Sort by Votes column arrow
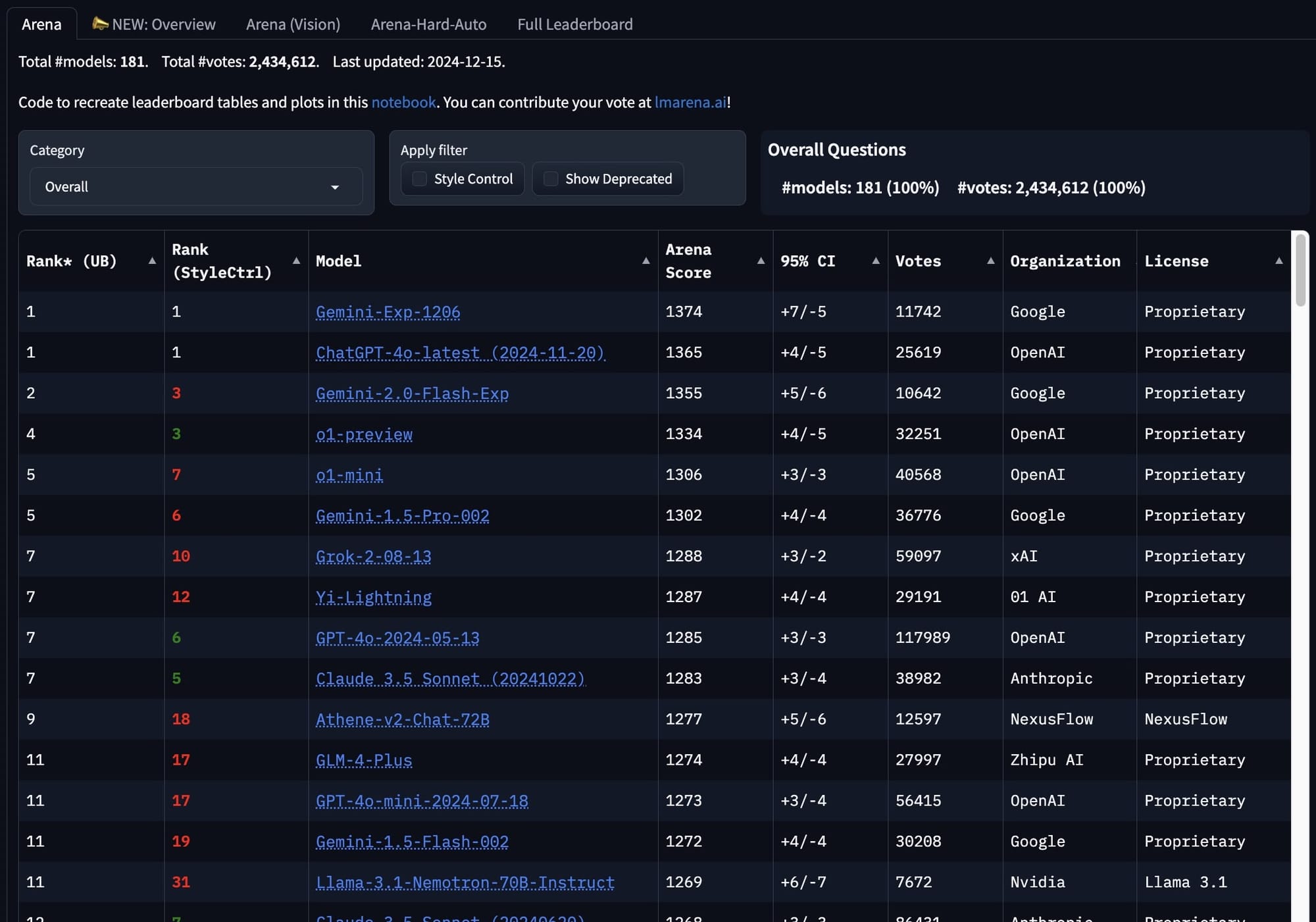The width and height of the screenshot is (1316, 922). tap(990, 261)
